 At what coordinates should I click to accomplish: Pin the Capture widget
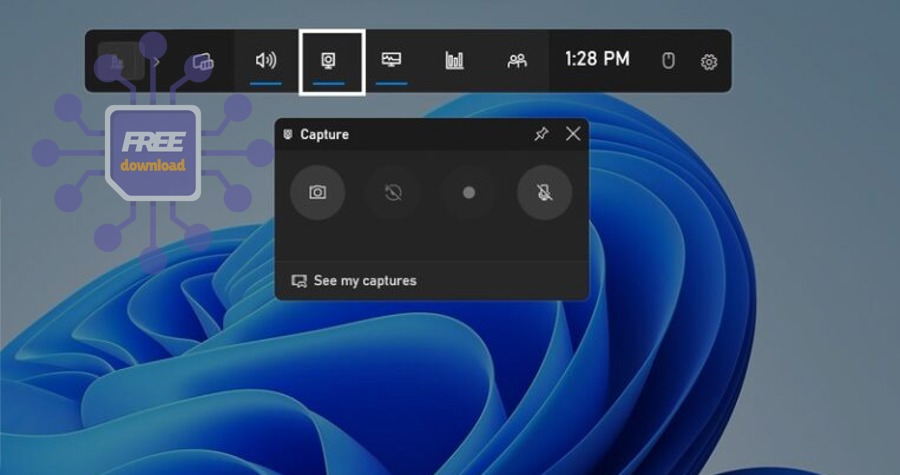[x=541, y=134]
